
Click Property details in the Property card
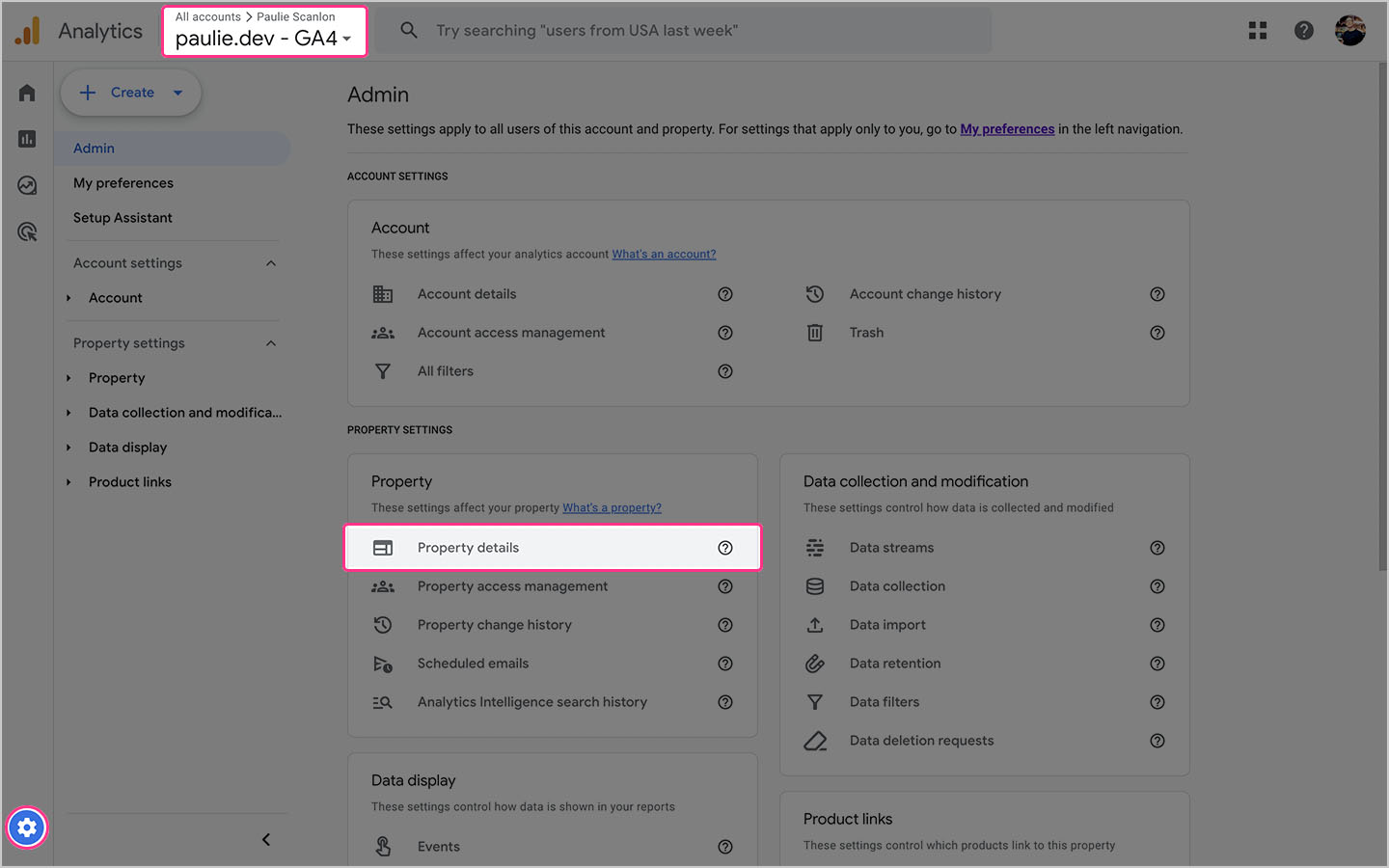click(468, 547)
